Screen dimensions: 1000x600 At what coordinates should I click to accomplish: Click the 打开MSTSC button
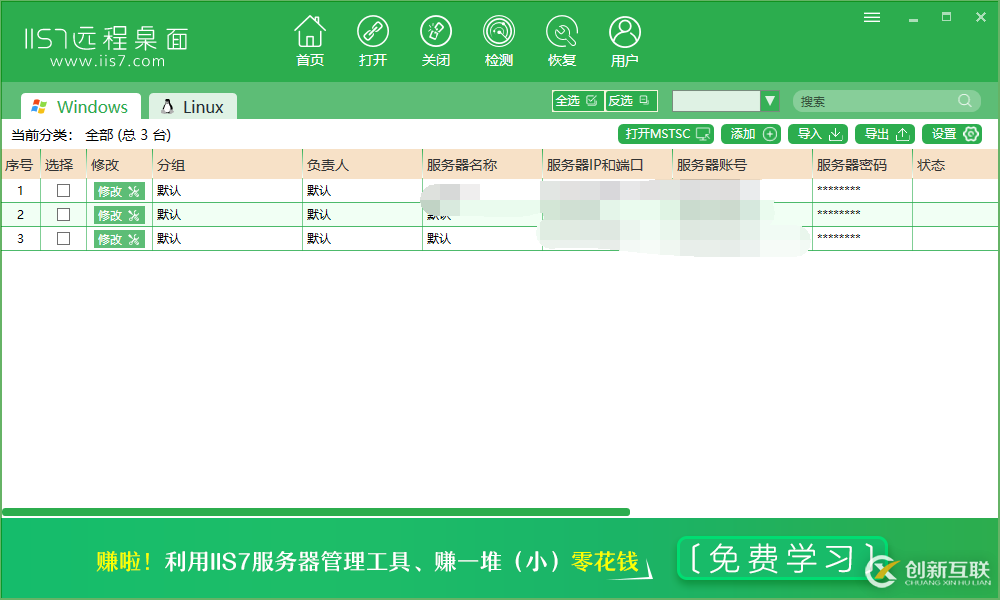tap(665, 134)
